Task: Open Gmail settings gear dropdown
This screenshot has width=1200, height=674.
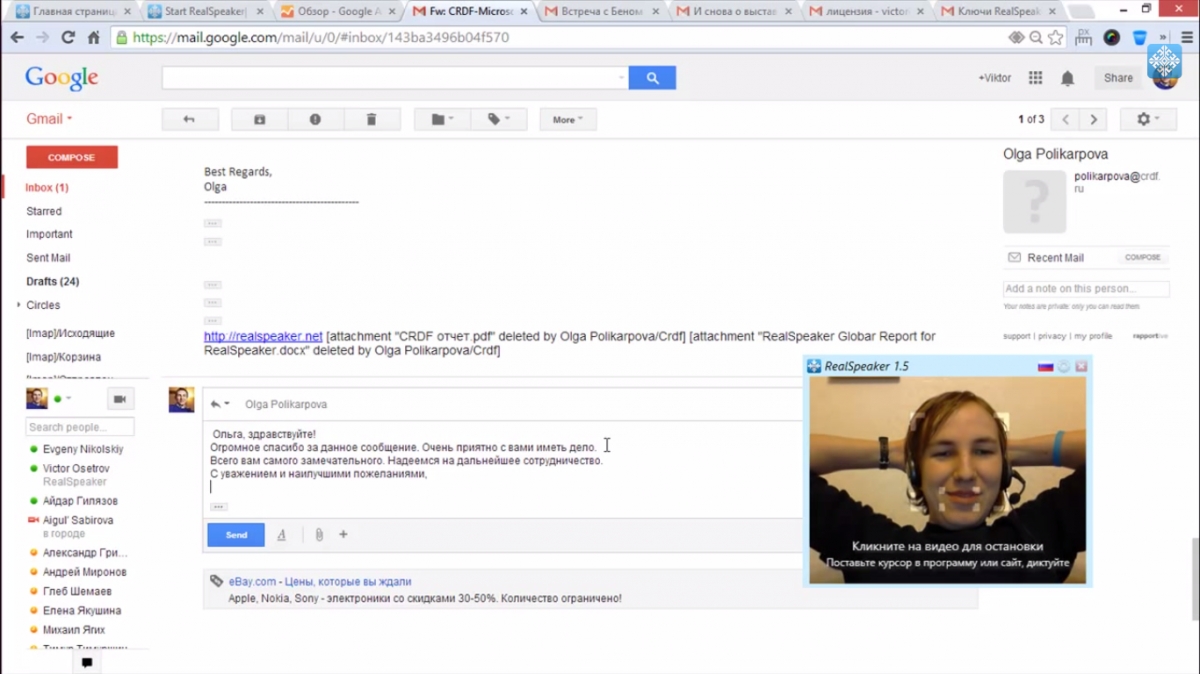Action: pos(1148,119)
